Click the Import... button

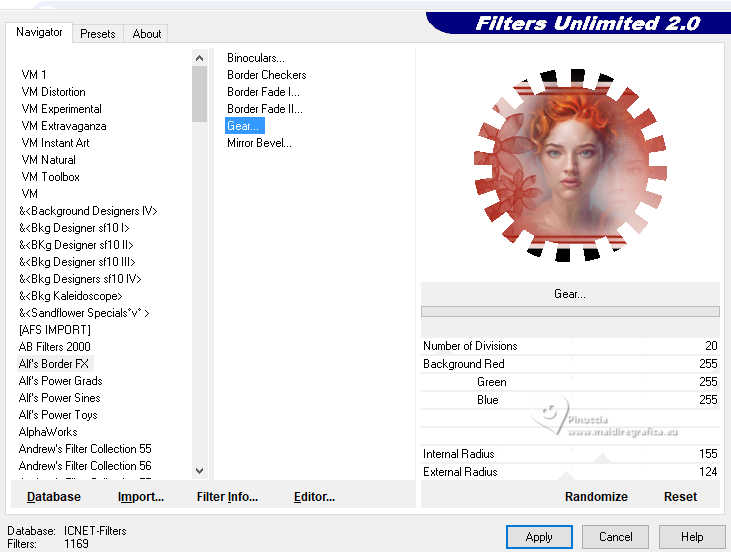(141, 497)
